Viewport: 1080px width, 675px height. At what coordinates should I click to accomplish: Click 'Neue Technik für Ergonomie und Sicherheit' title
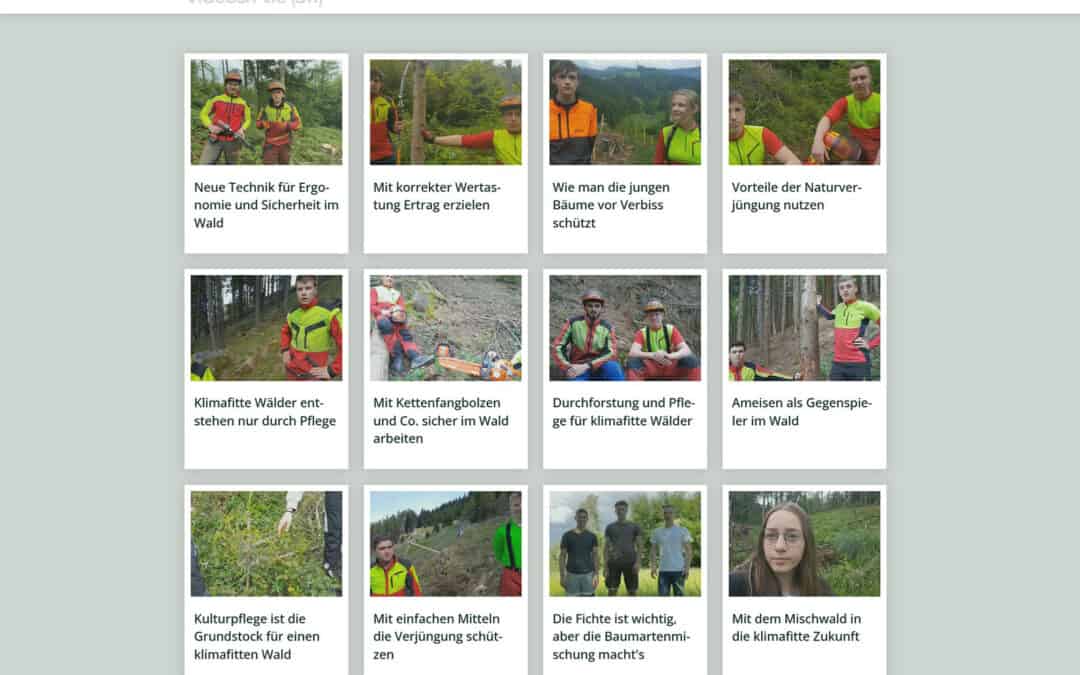266,205
